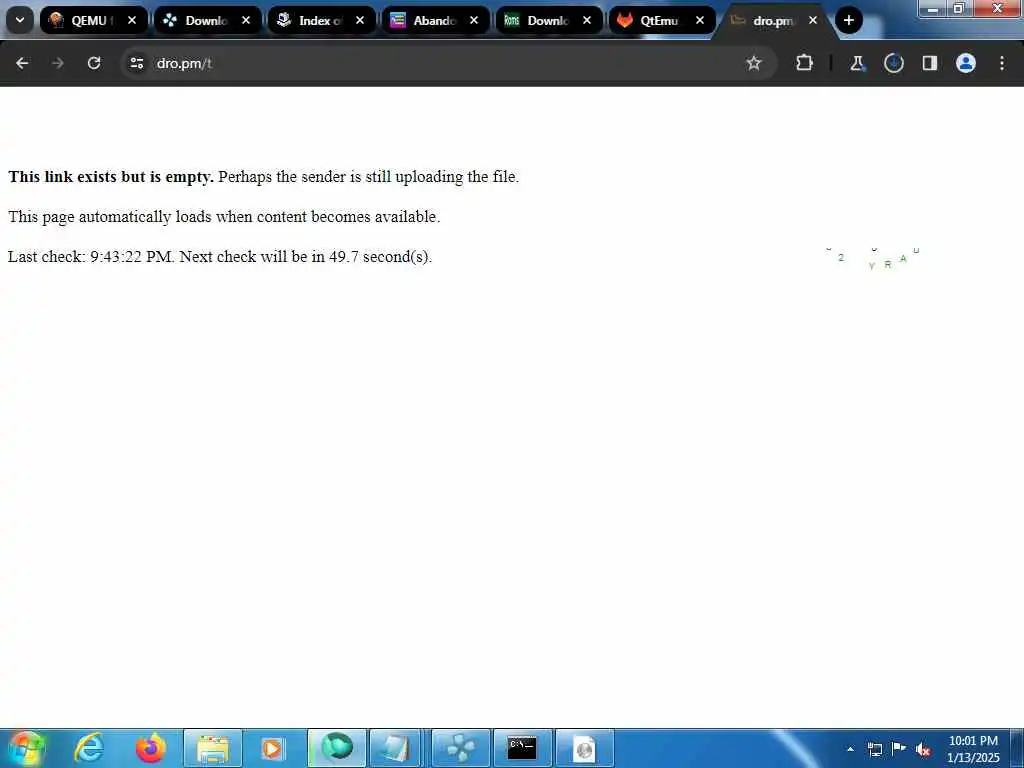
Task: Show hidden tray icons arrow
Action: (x=850, y=749)
